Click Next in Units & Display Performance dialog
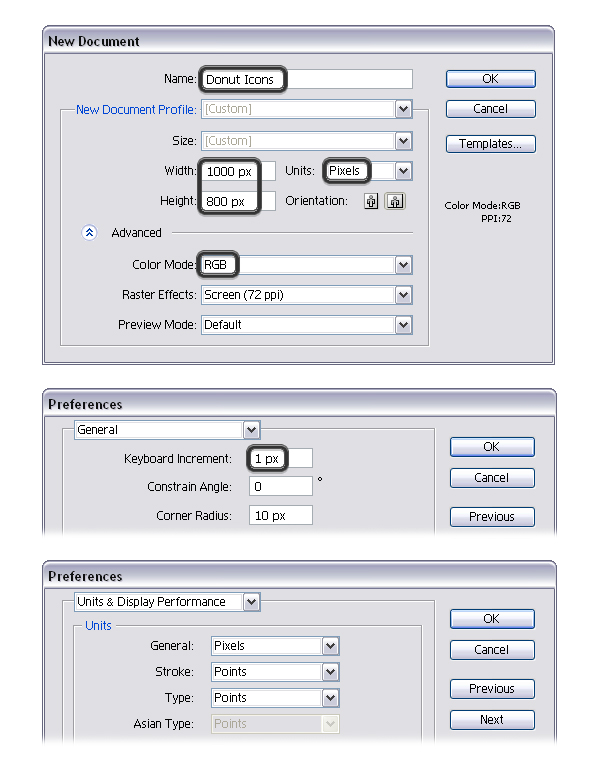 tap(492, 720)
